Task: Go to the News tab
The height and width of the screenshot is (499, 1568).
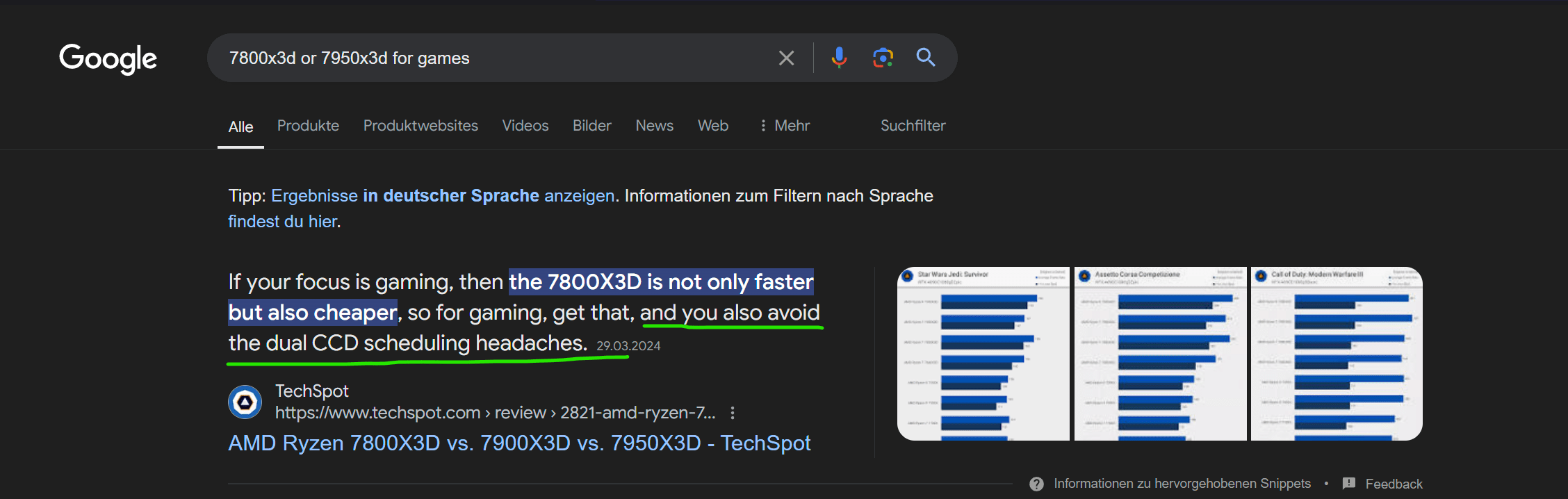Action: pyautogui.click(x=654, y=126)
